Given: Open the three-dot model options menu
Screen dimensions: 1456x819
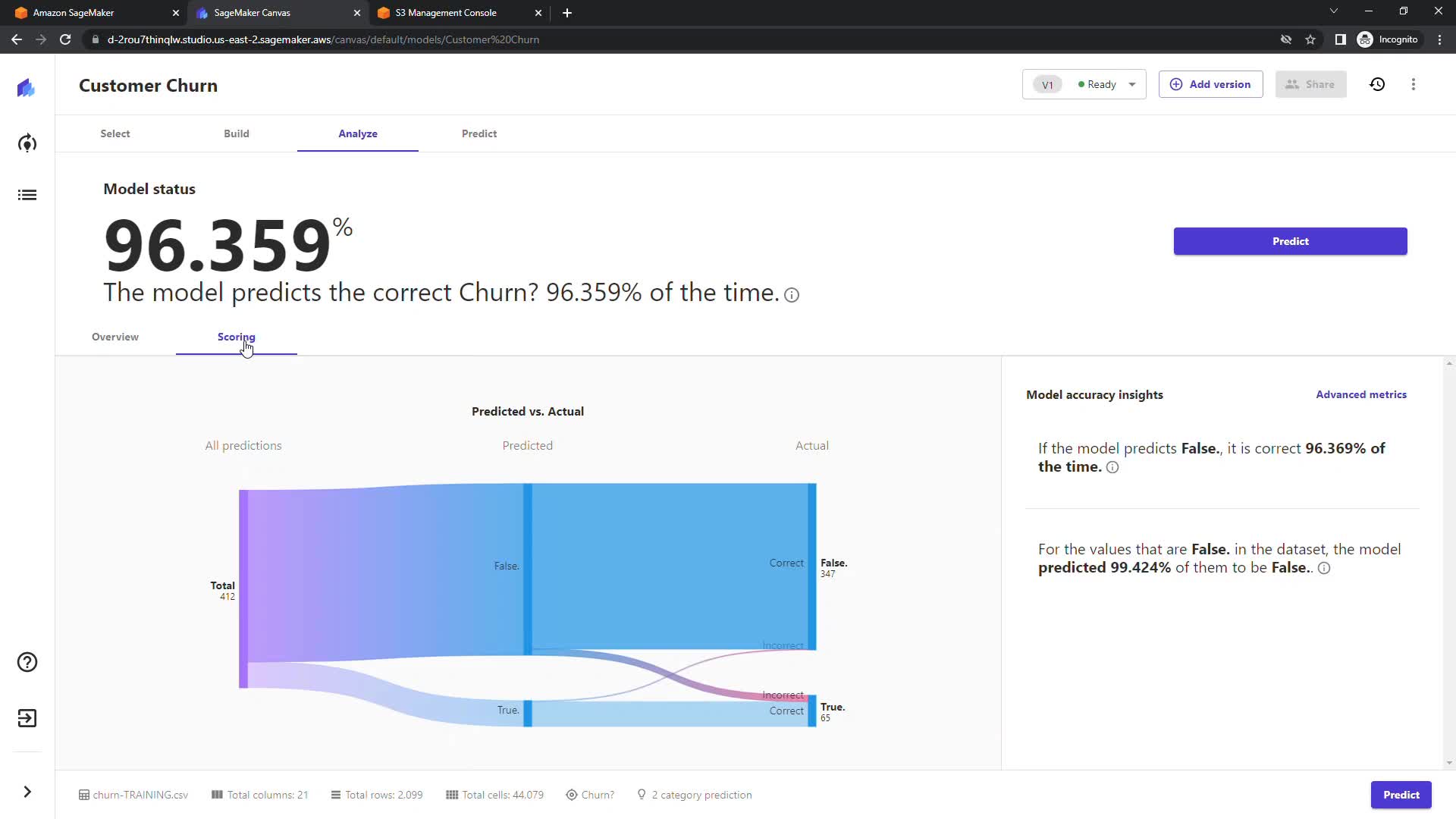Looking at the screenshot, I should click(x=1414, y=84).
